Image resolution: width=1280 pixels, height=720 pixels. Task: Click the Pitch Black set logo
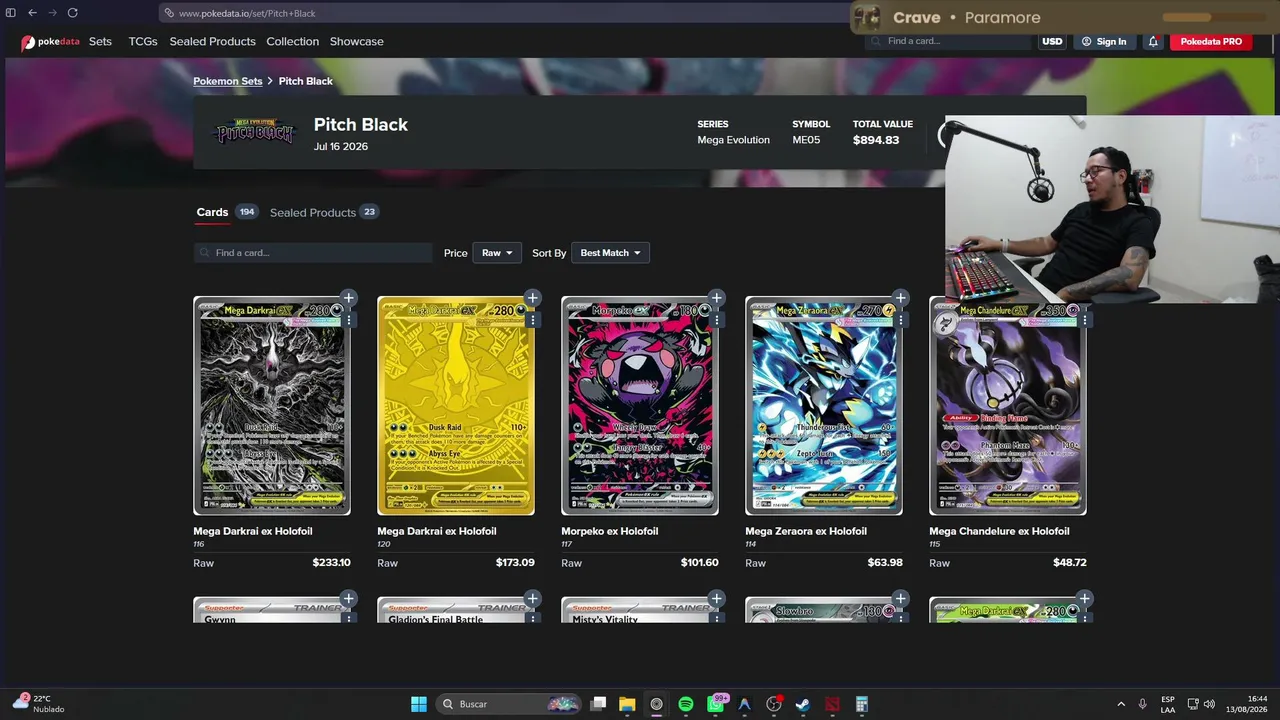click(x=256, y=132)
